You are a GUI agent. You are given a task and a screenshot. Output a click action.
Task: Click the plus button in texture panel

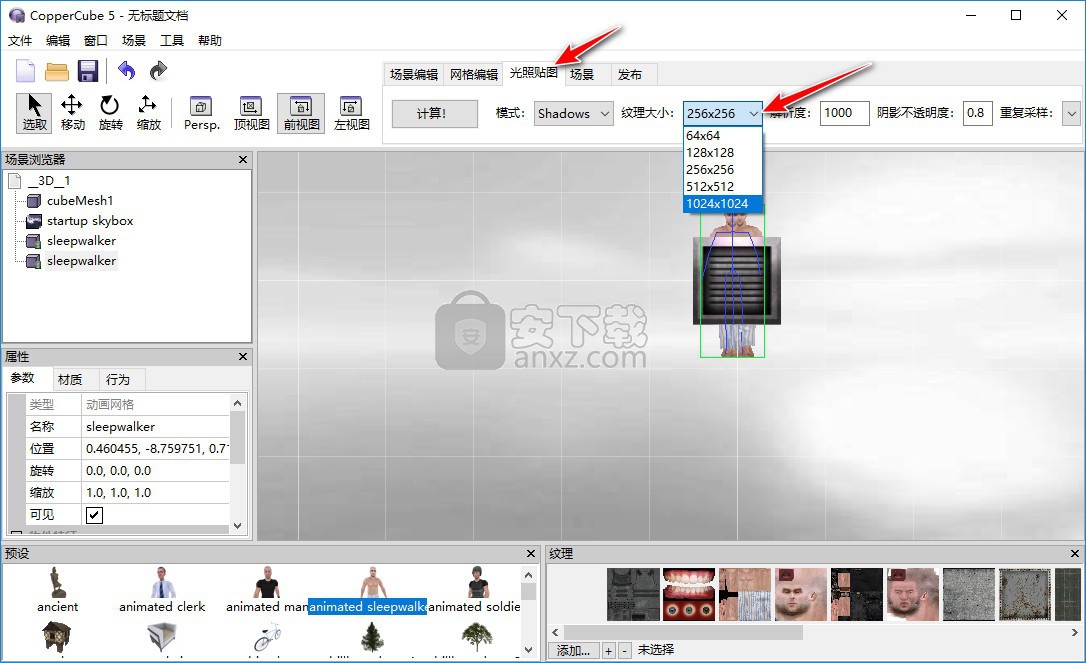608,651
